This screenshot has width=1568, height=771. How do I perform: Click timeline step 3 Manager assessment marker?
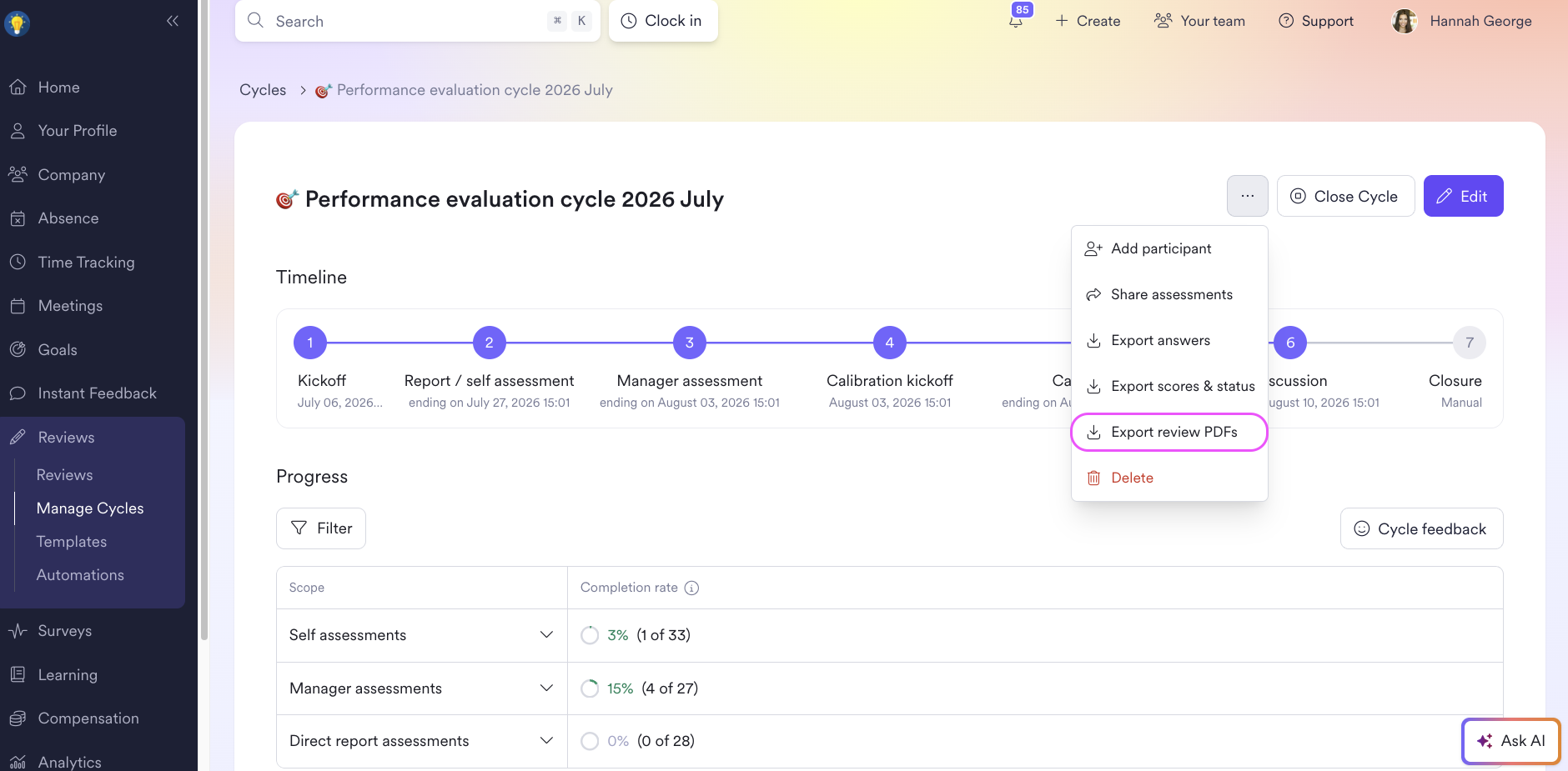tap(689, 343)
